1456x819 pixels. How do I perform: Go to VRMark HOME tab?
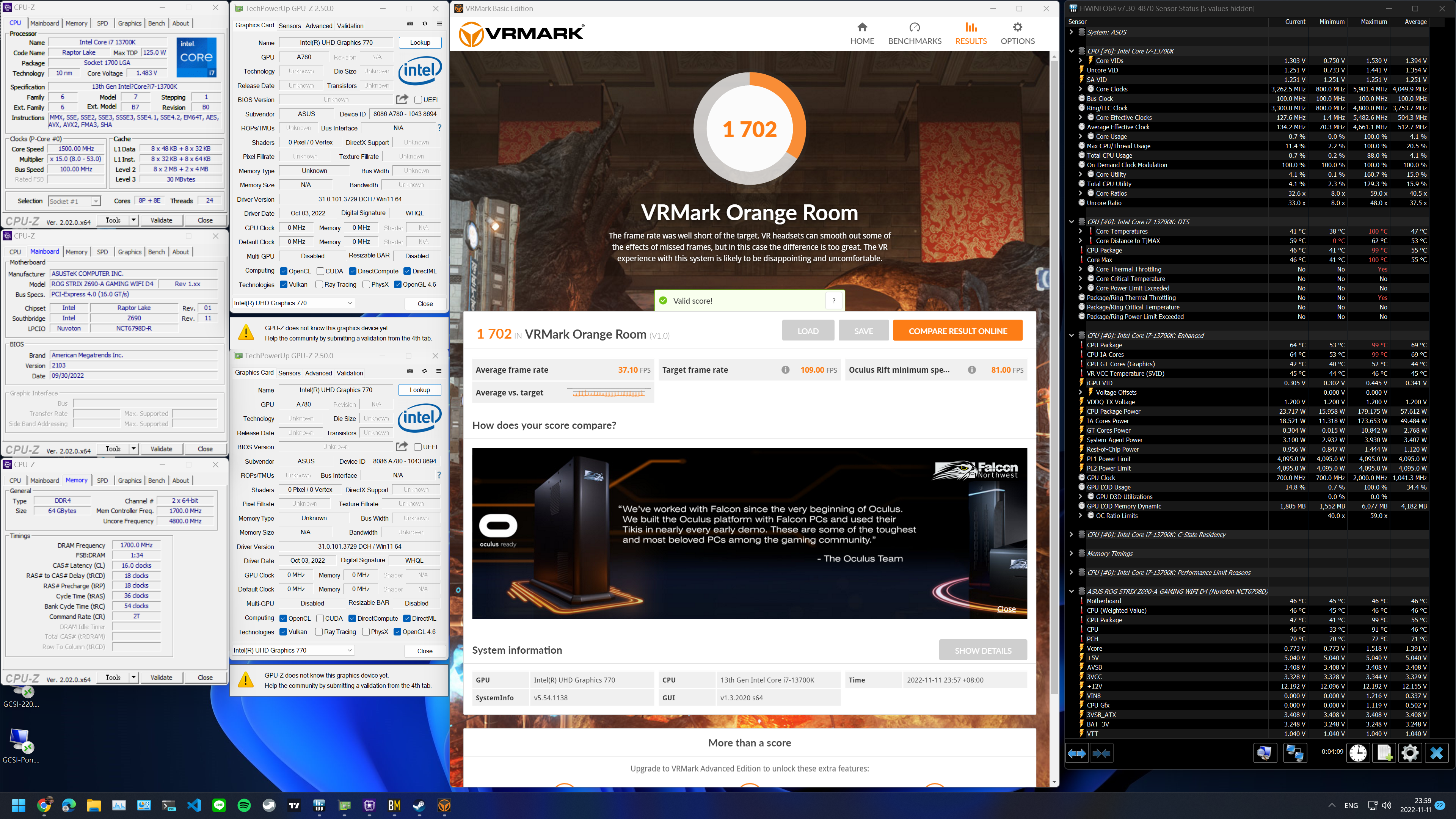[862, 34]
